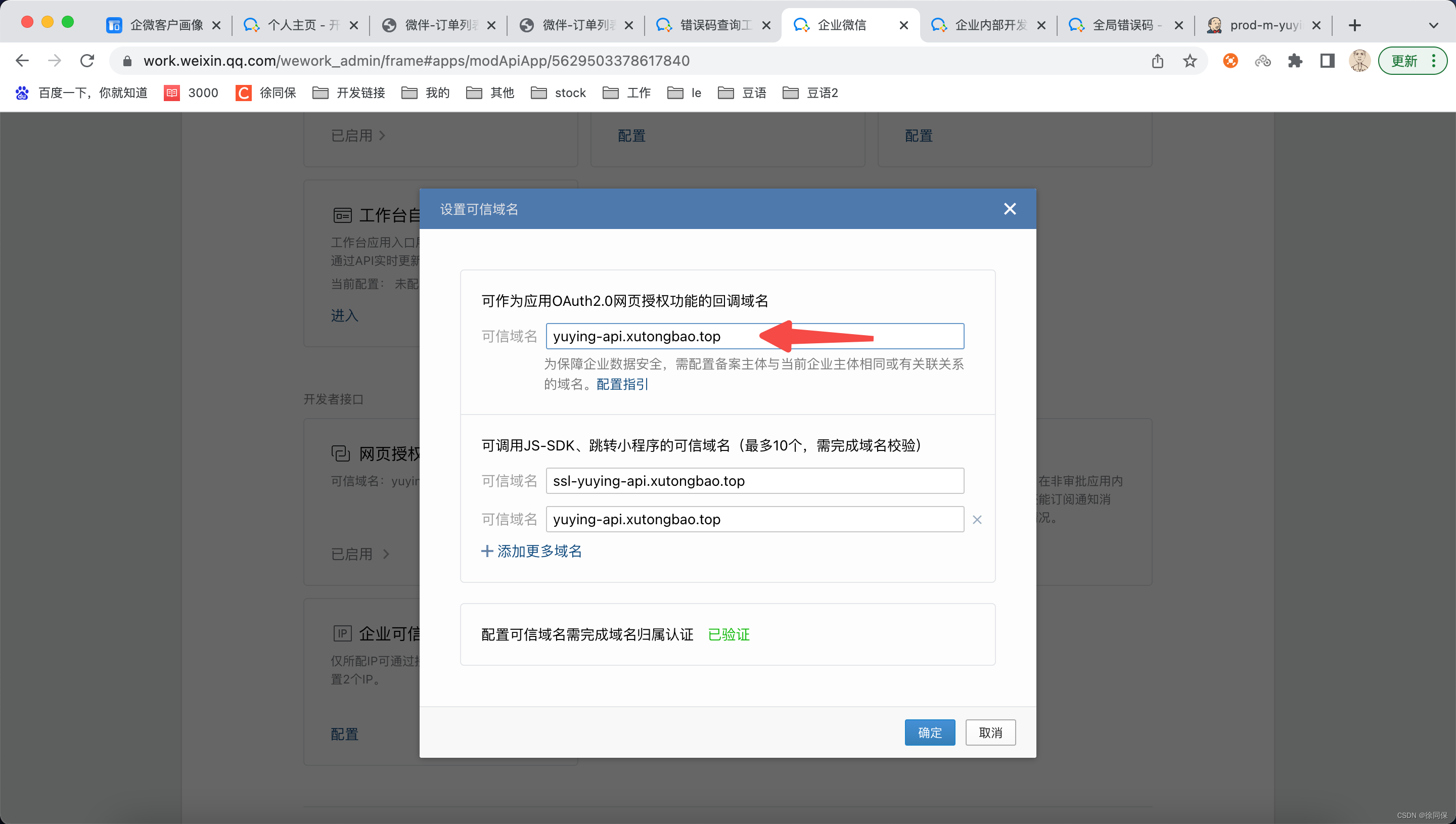Viewport: 1456px width, 824px height.
Task: Click the ssl-yuying-api.xutongbao.top domain field
Action: click(754, 481)
